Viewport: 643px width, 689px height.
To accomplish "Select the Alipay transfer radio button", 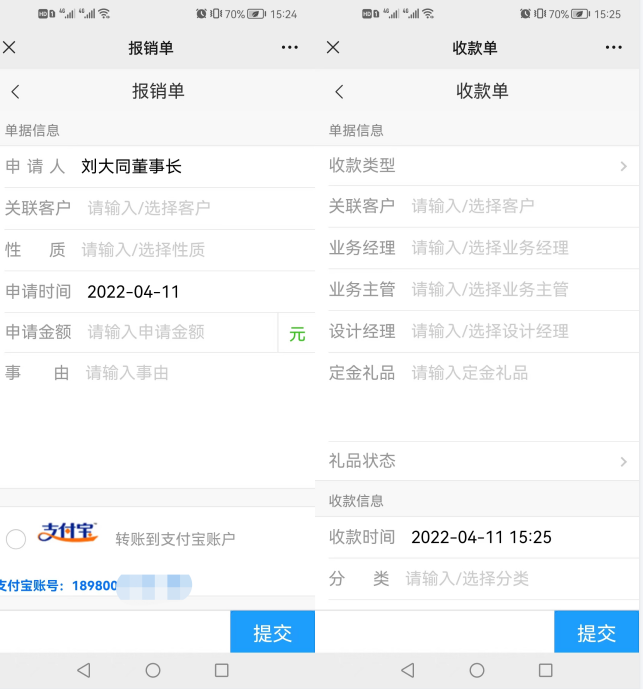I will [x=16, y=539].
